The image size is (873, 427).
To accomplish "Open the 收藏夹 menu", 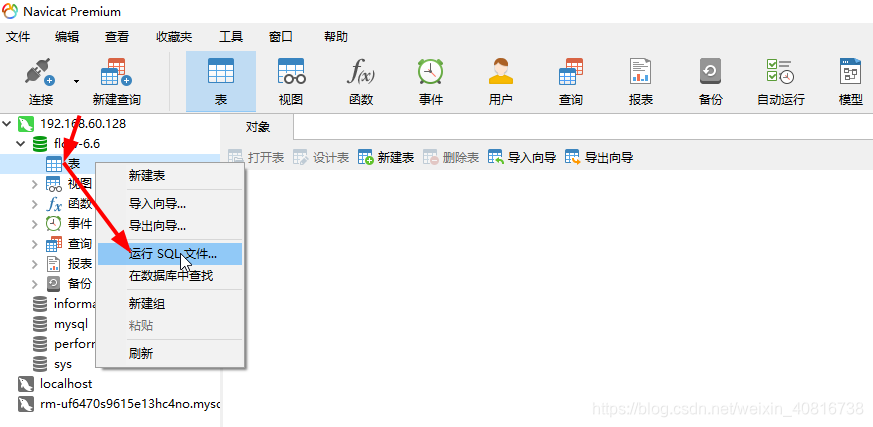I will pyautogui.click(x=174, y=37).
